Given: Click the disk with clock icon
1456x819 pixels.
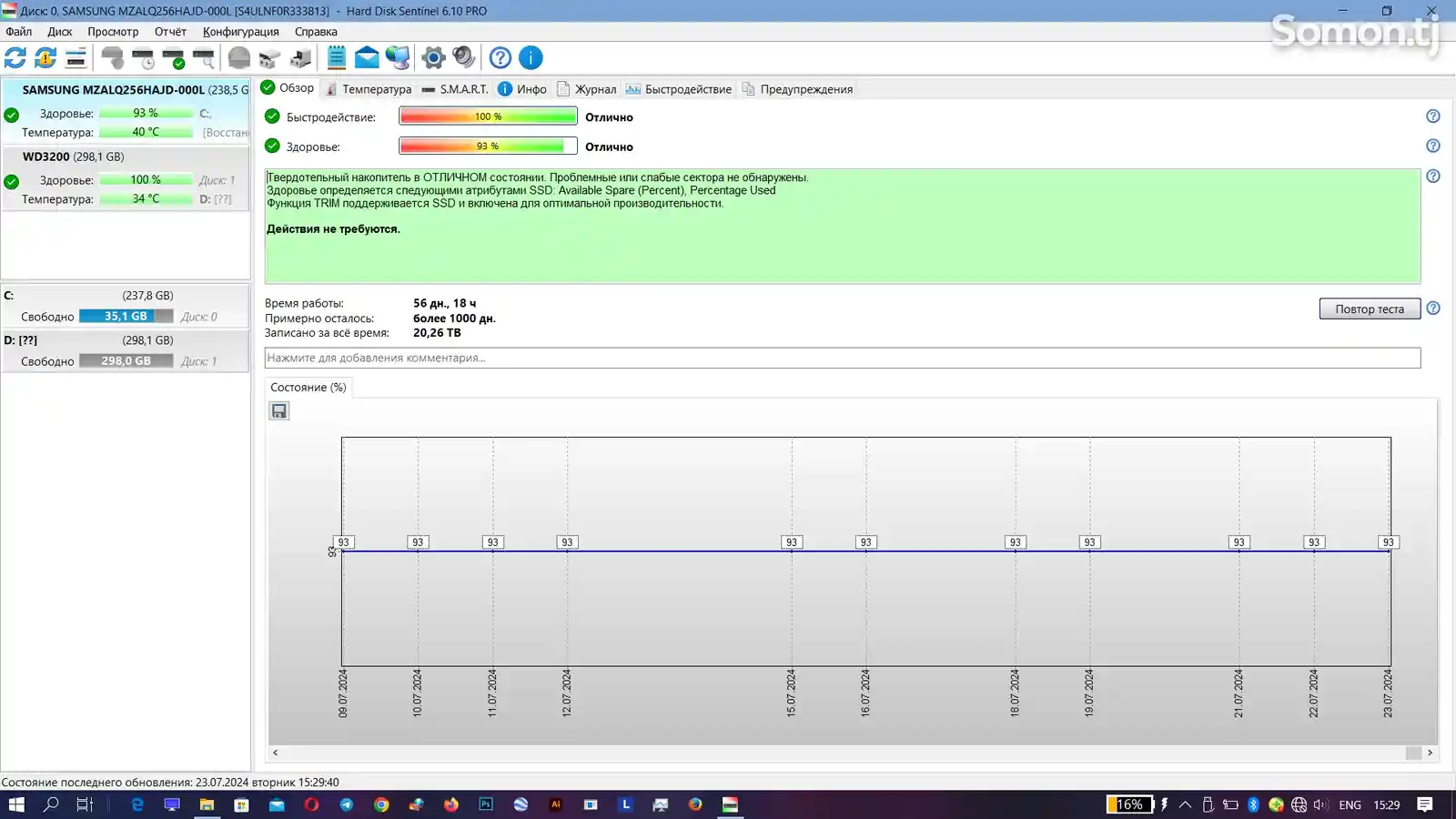Looking at the screenshot, I should coord(143,57).
